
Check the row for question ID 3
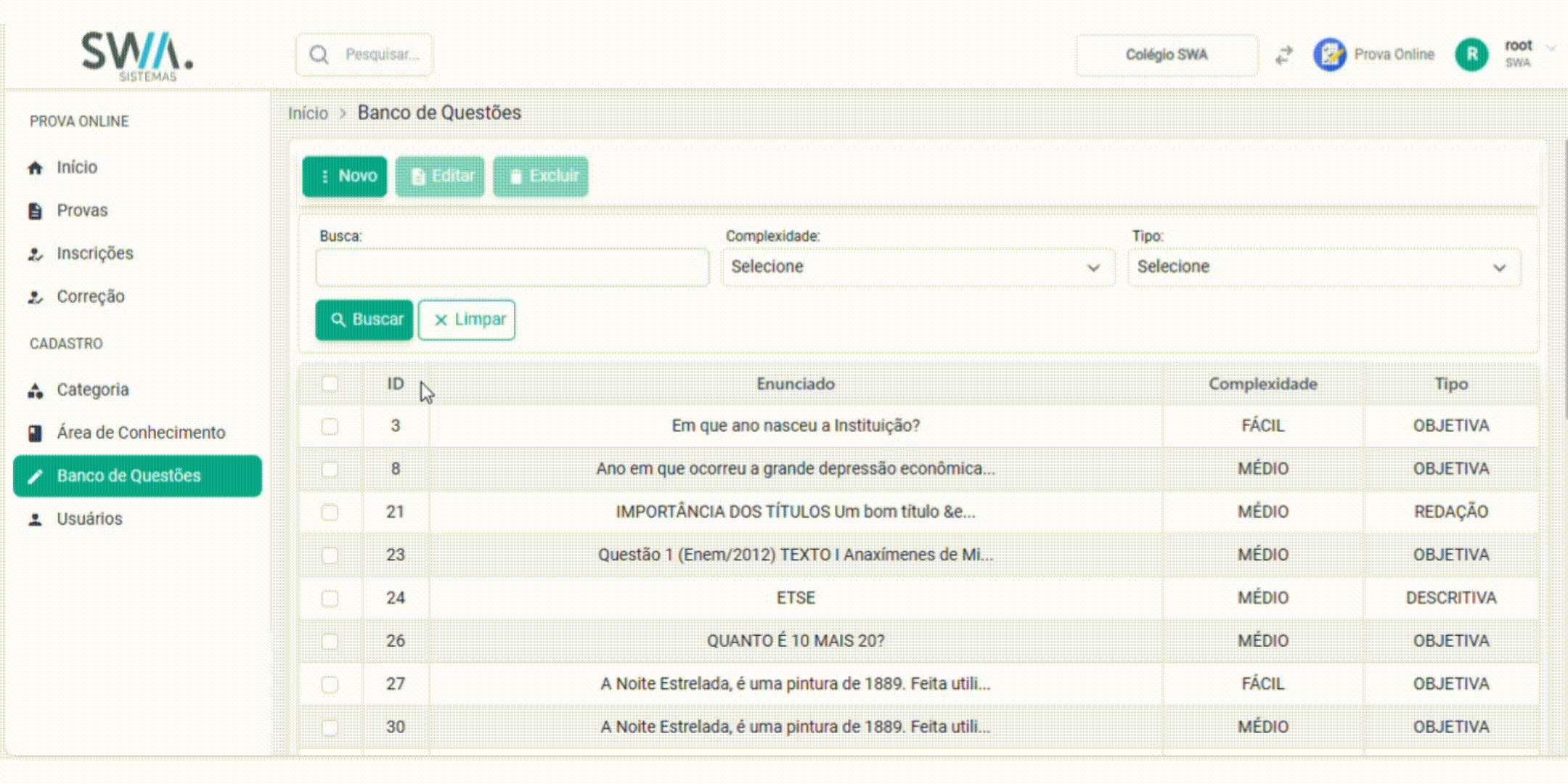(330, 426)
